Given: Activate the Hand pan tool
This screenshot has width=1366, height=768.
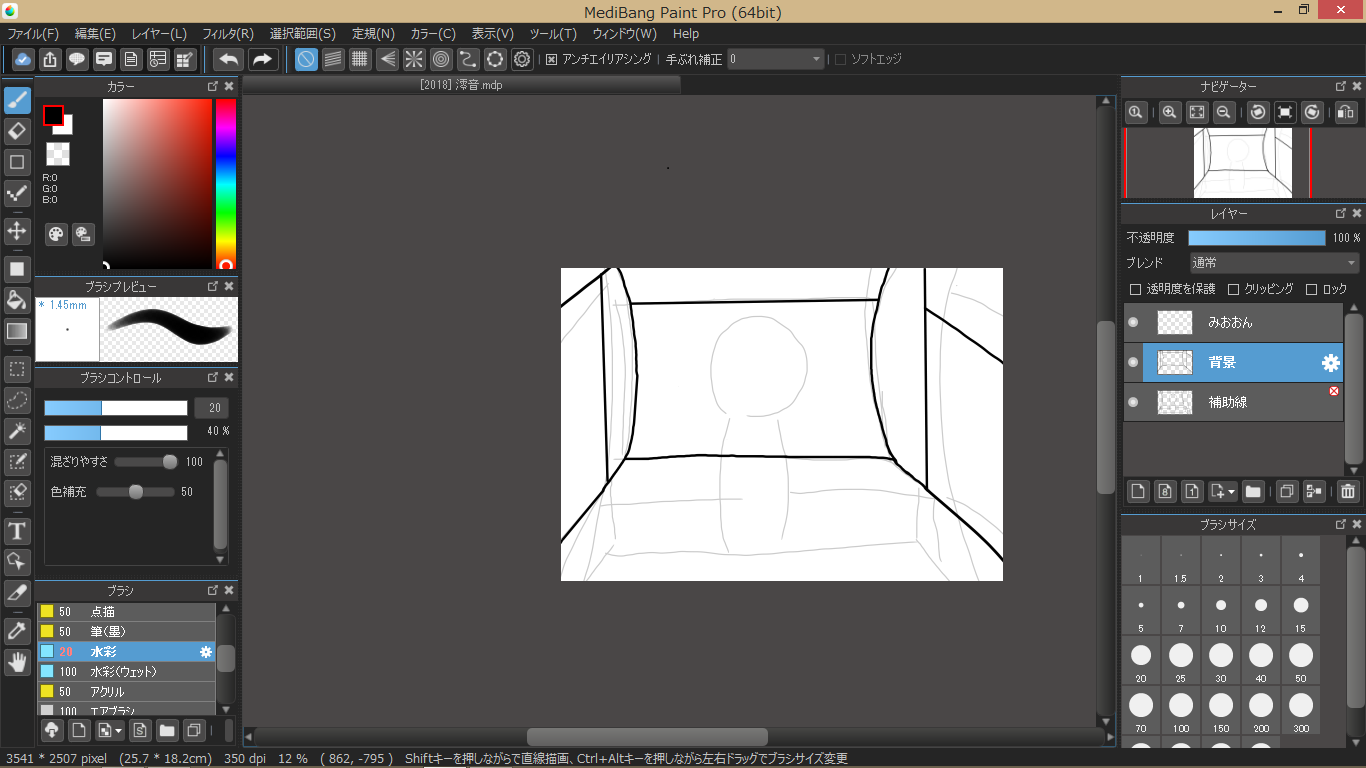Looking at the screenshot, I should 17,661.
